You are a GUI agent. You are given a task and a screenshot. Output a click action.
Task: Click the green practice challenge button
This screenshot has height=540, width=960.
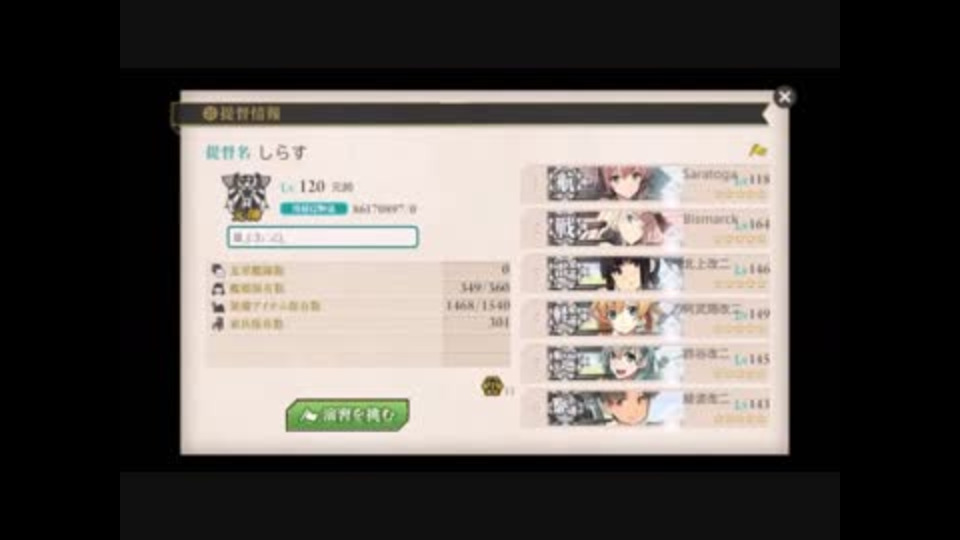pos(347,415)
